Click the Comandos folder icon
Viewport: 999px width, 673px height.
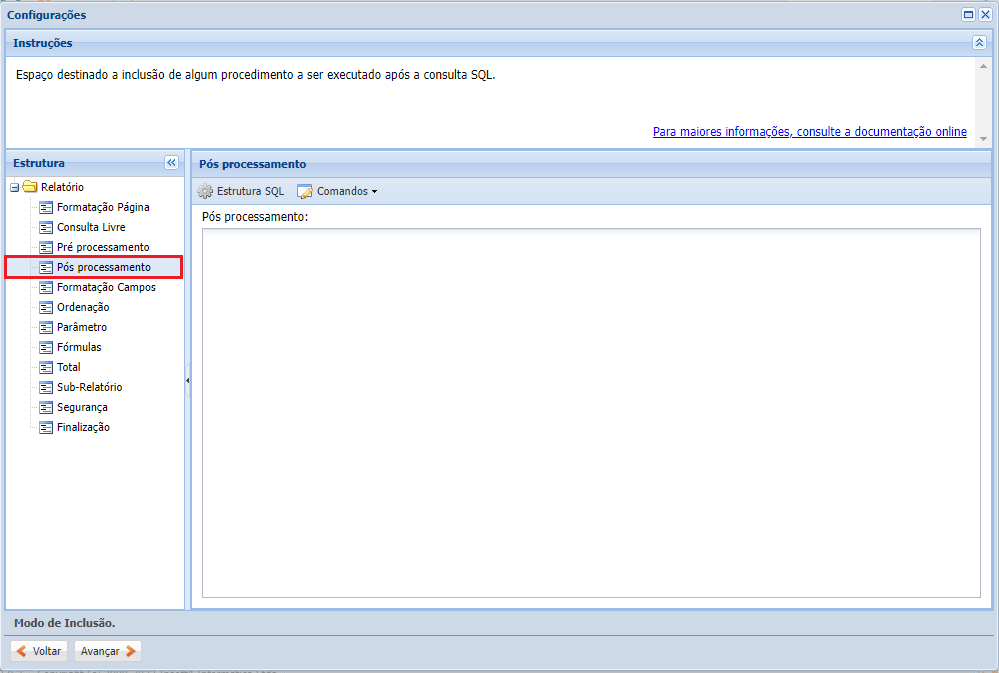[304, 191]
